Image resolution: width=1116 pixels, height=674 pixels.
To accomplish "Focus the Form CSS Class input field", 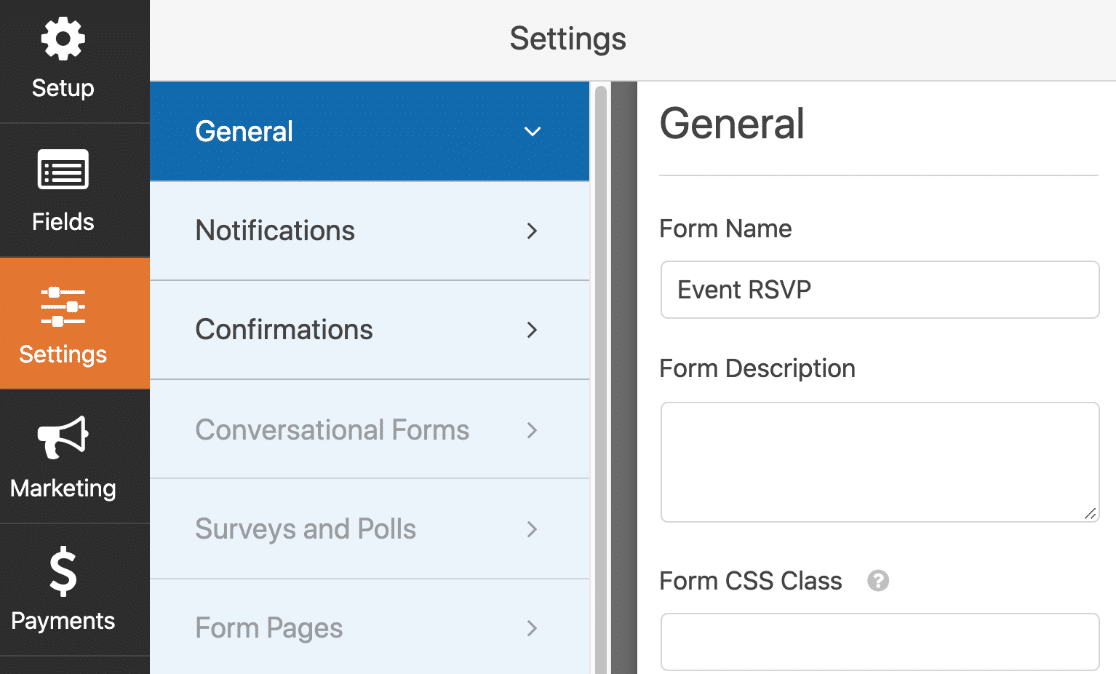I will click(x=880, y=642).
